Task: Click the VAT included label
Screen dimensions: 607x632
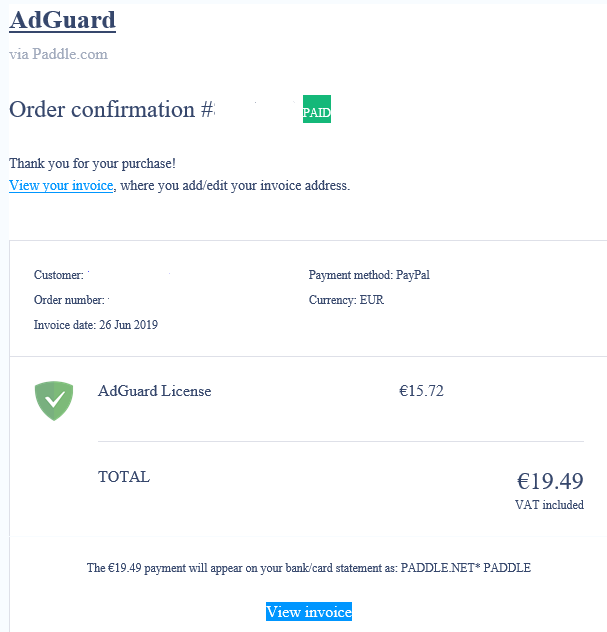Action: [549, 505]
